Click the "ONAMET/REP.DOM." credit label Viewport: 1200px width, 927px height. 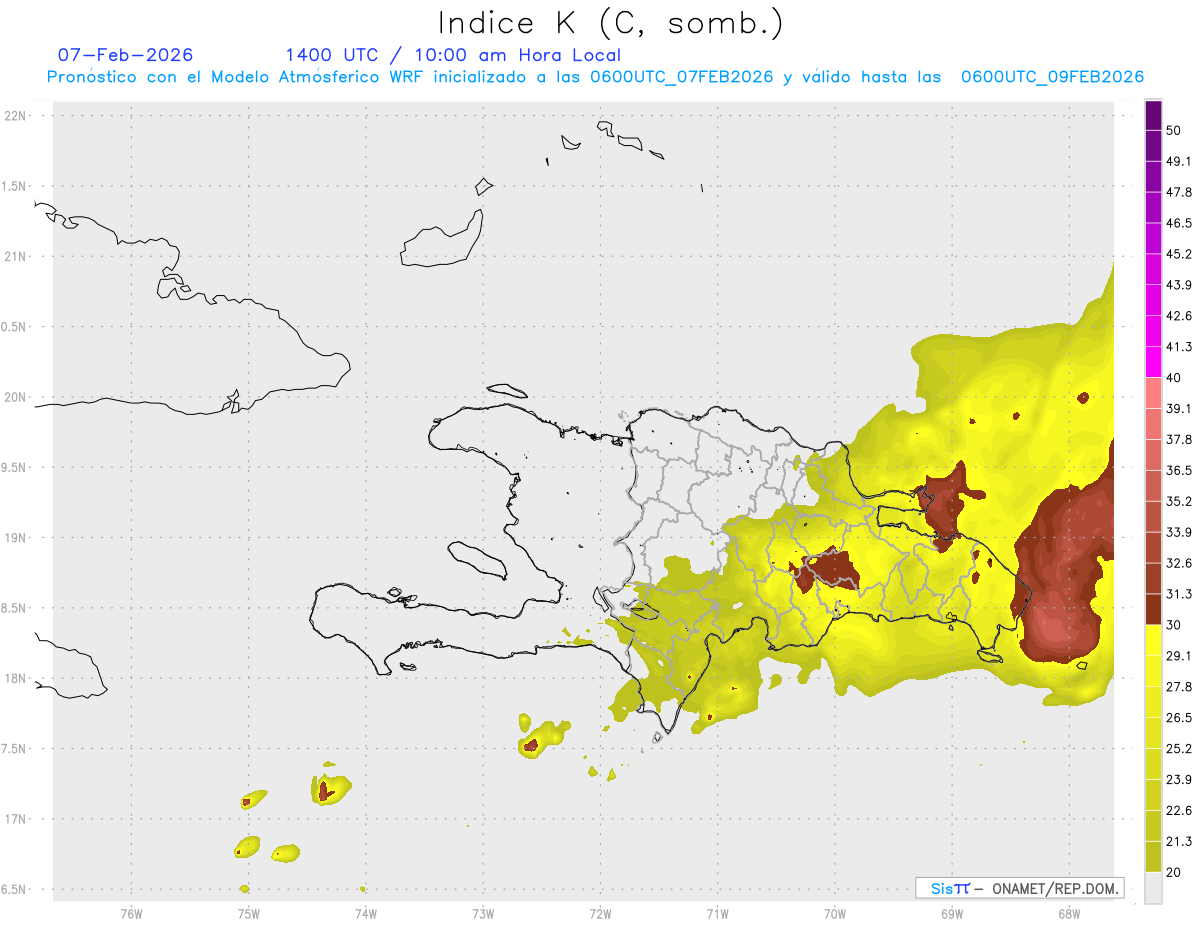coord(1054,888)
